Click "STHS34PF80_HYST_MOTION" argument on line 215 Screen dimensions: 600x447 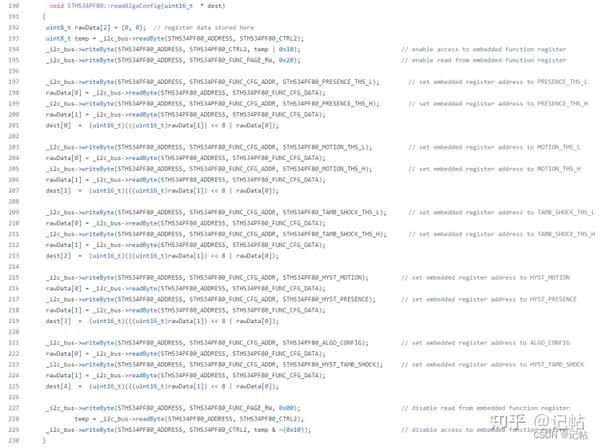[324, 277]
